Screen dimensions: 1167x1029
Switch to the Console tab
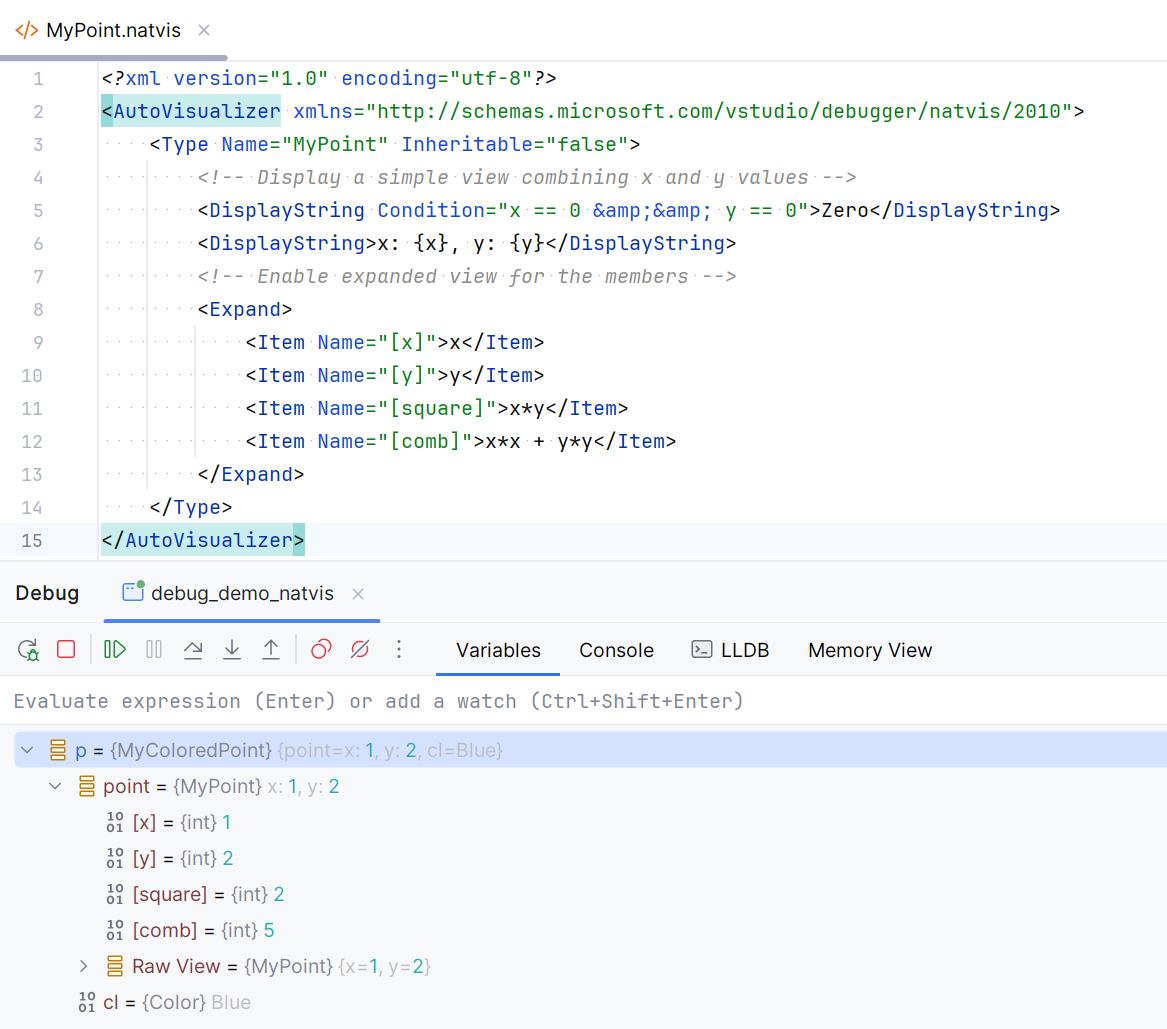click(x=615, y=650)
